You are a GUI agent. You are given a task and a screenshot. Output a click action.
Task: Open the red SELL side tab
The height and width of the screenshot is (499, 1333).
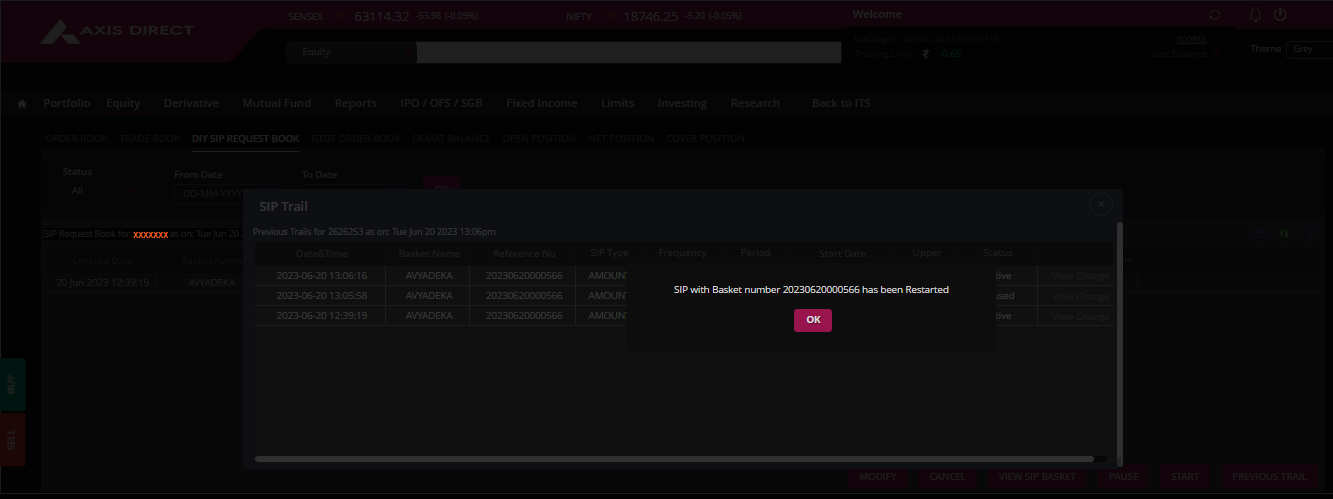[12, 440]
